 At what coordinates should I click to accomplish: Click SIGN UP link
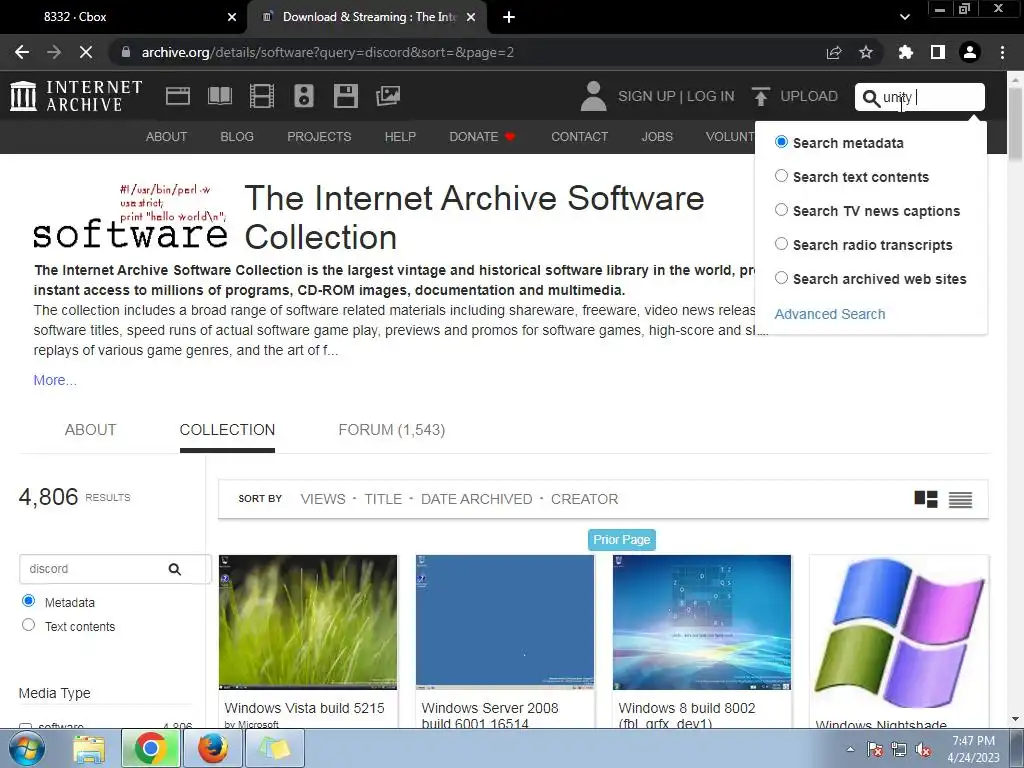pyautogui.click(x=647, y=96)
